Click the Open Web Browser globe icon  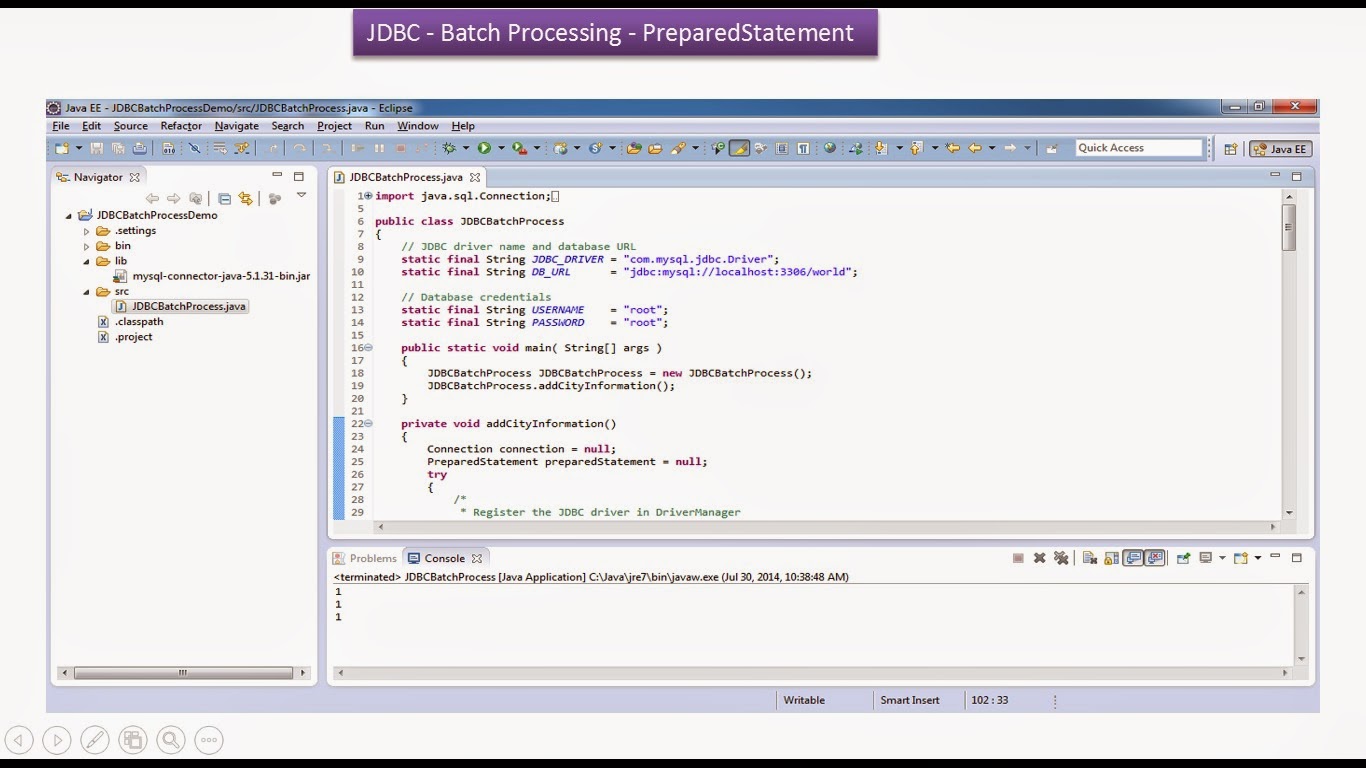[x=830, y=148]
